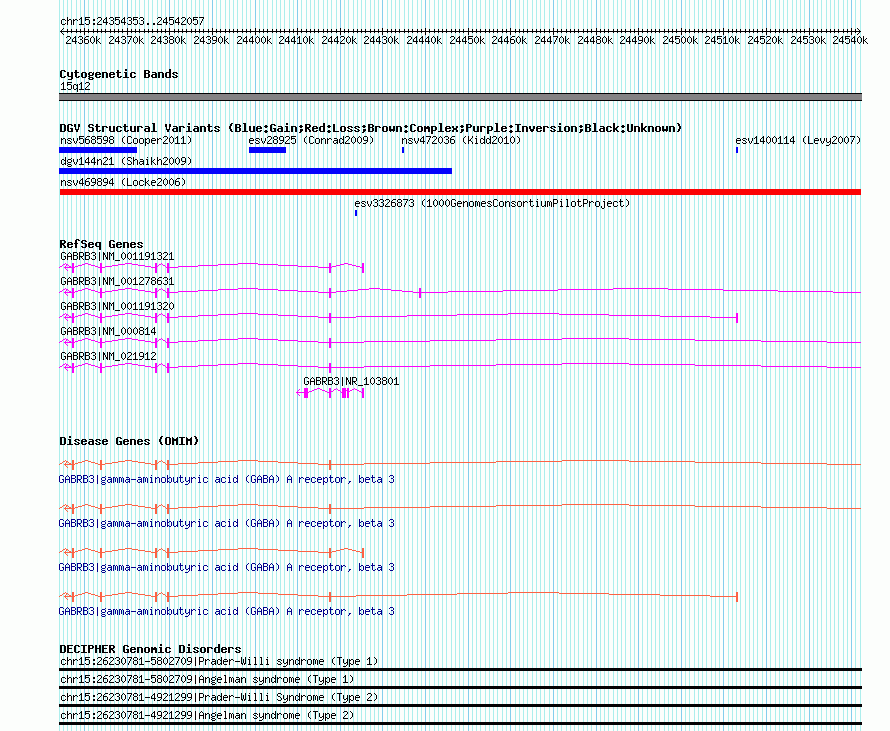The width and height of the screenshot is (890, 731).
Task: Open the esv28925 (Conrad2009) label
Action: 311,140
